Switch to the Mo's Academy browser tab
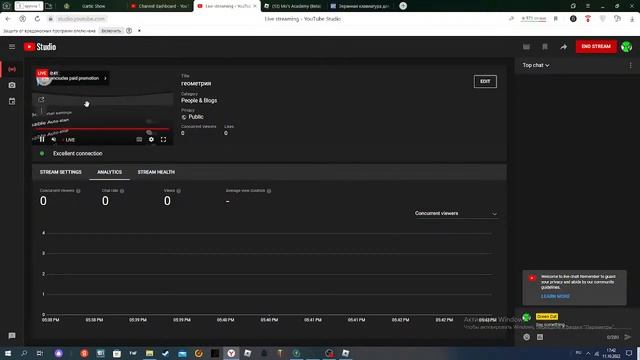640x360 pixels. coord(293,6)
